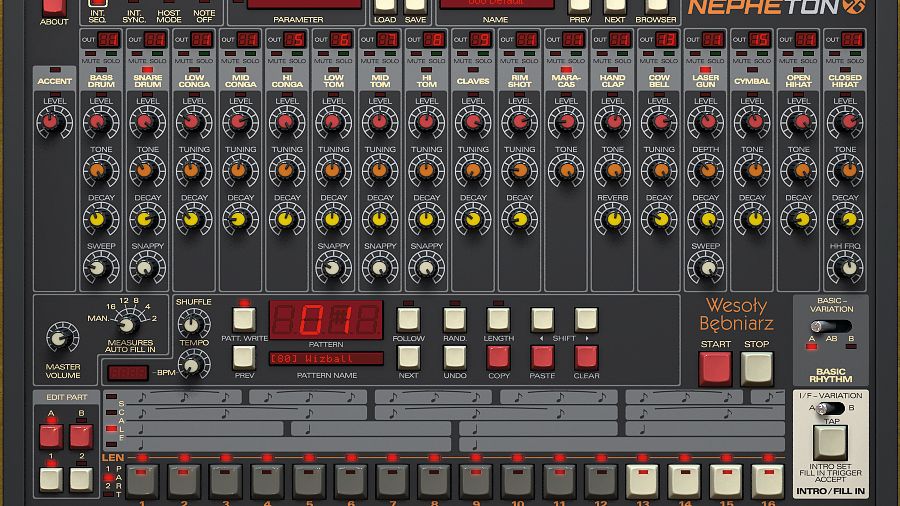Click the TEMPO knob
This screenshot has width=900, height=506.
click(x=193, y=365)
